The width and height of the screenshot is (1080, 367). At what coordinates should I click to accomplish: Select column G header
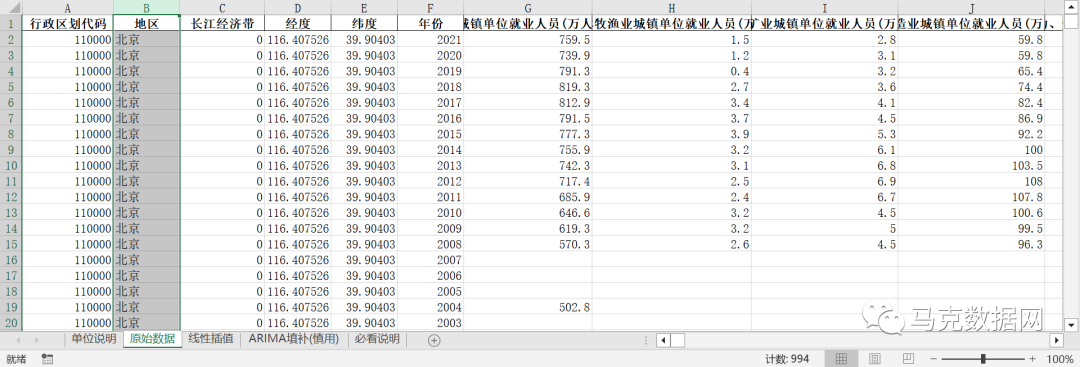[x=528, y=8]
